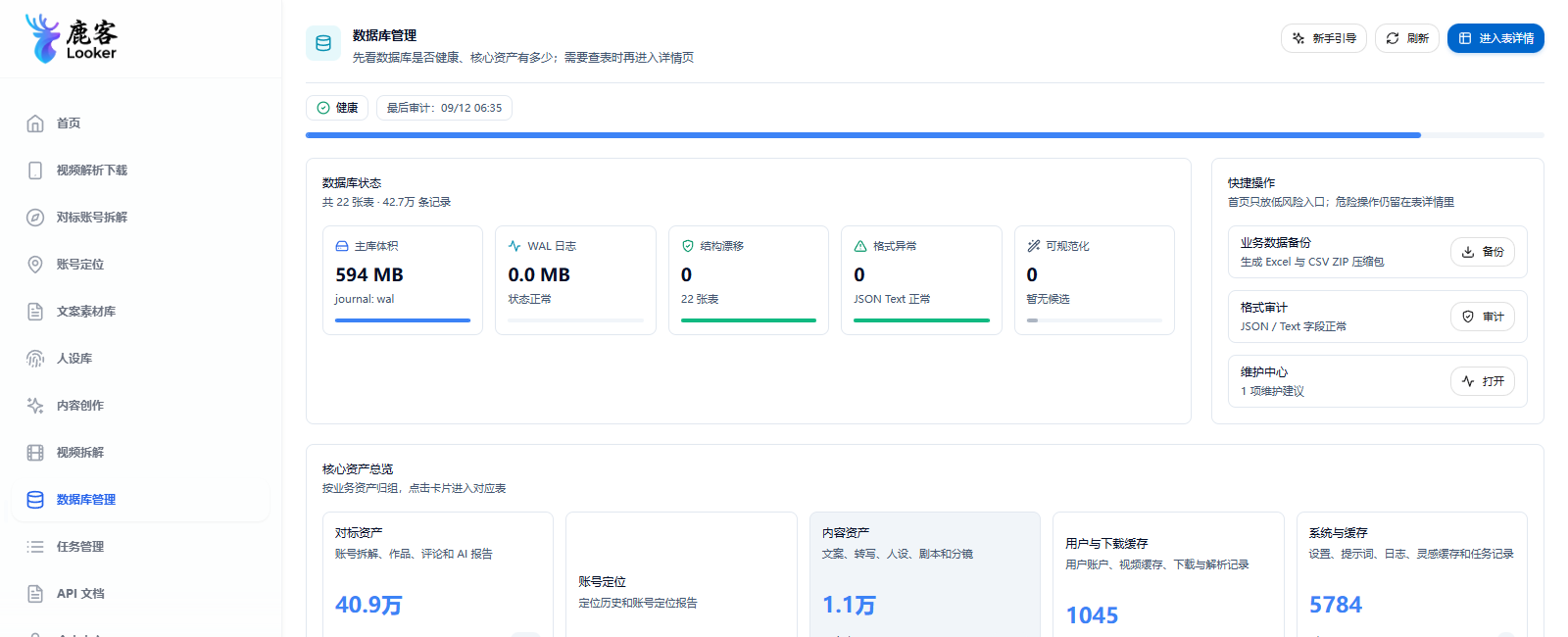Image resolution: width=1568 pixels, height=637 pixels.
Task: Open the 账号定位 asset card
Action: (x=681, y=575)
